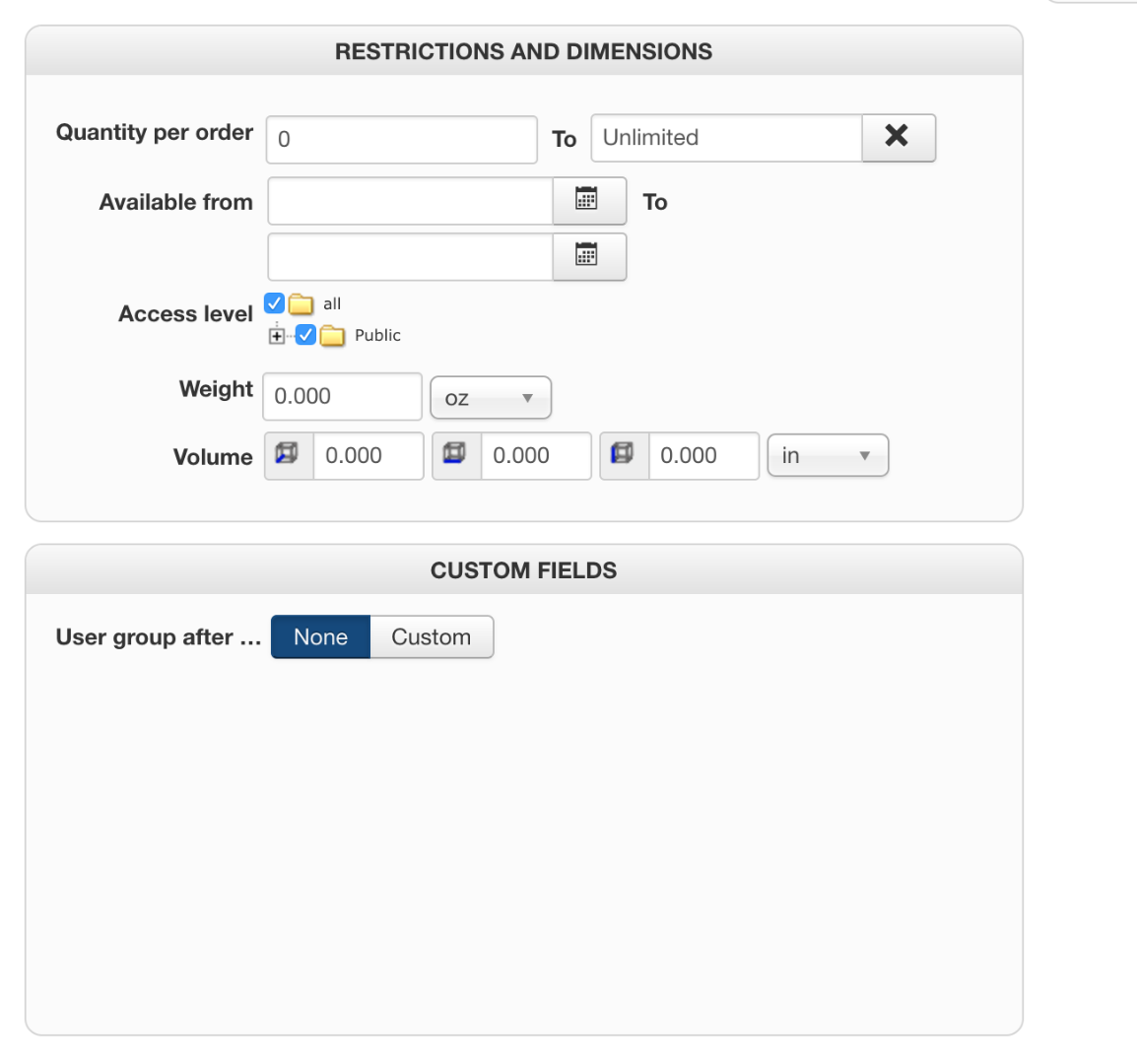Viewport: 1137px width, 1064px height.
Task: Open the calendar picker for the end date
Action: pos(588,257)
